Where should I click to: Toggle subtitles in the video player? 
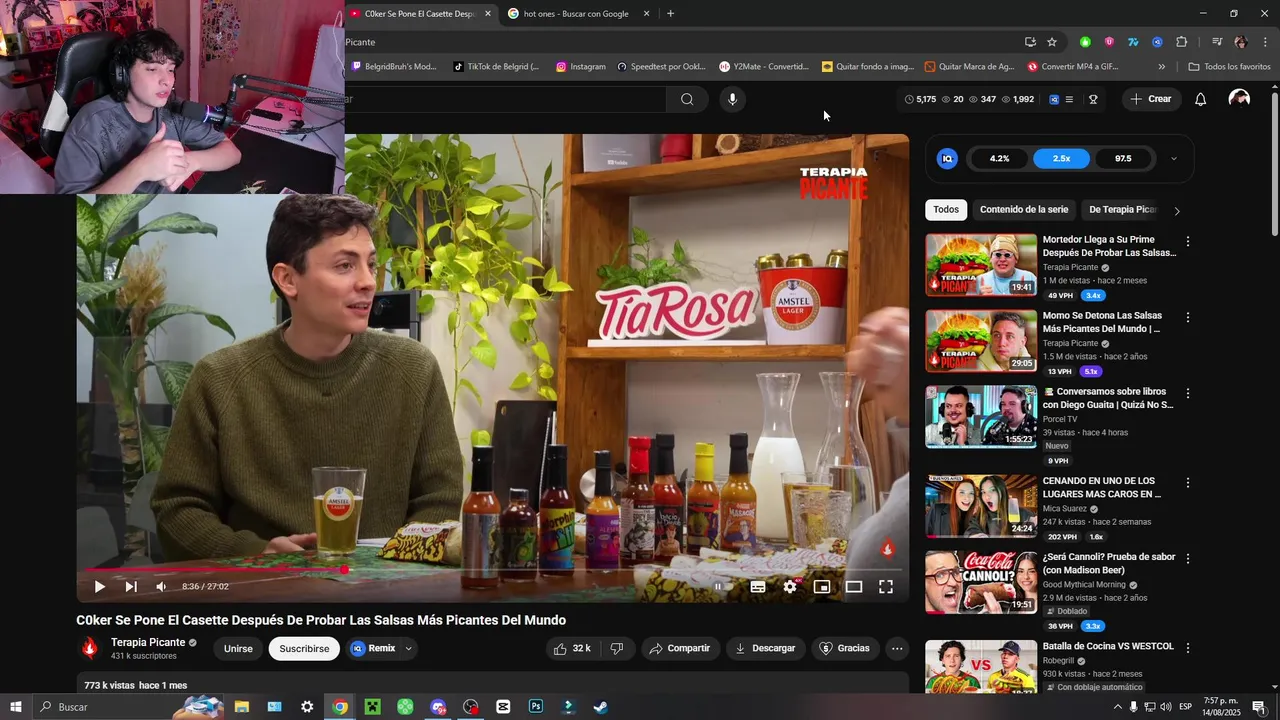click(758, 587)
